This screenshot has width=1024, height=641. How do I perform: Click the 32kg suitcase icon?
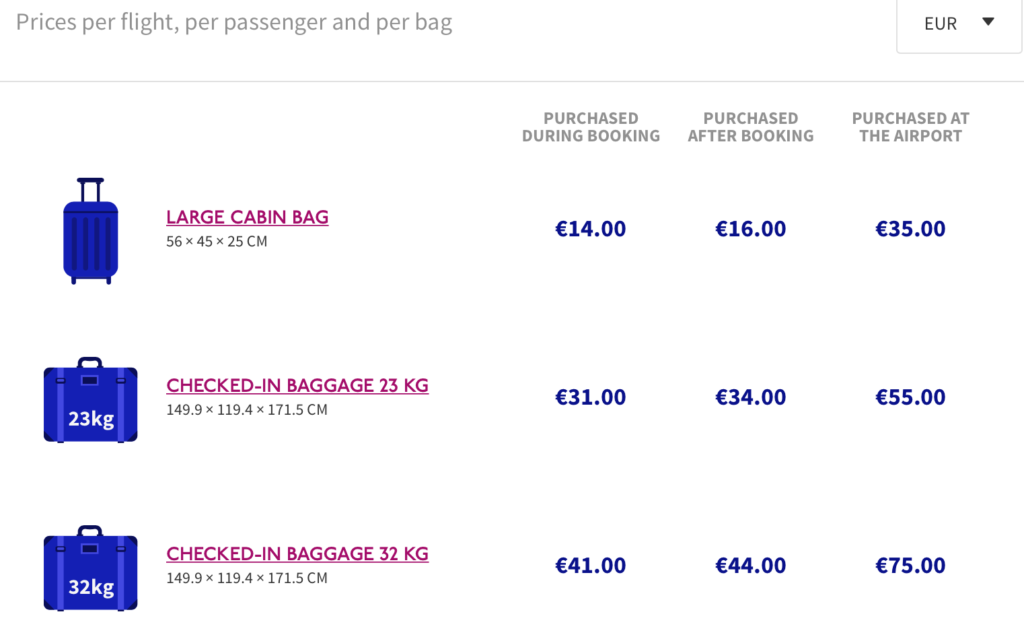pyautogui.click(x=91, y=569)
